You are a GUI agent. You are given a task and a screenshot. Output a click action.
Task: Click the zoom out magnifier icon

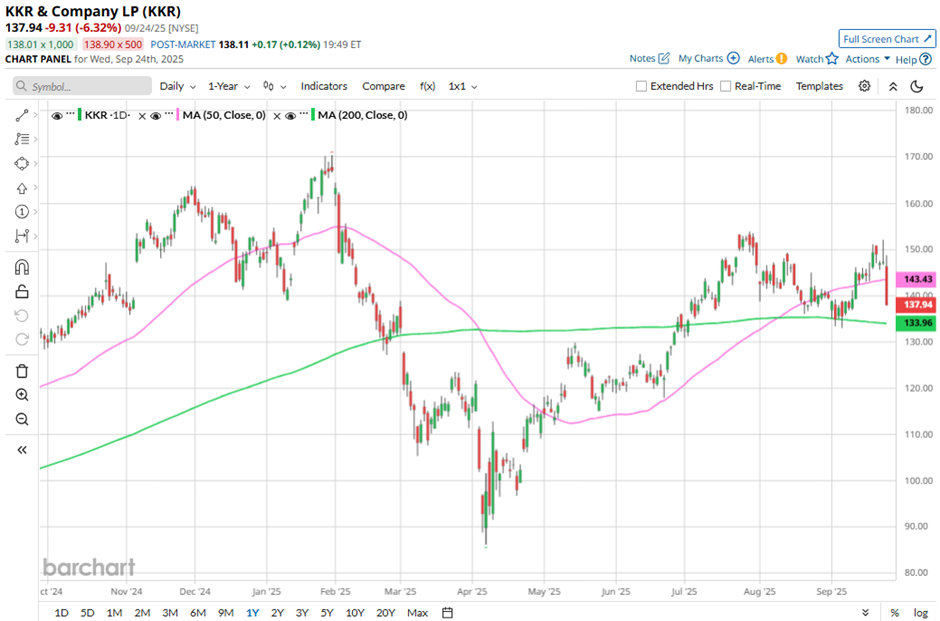coord(22,419)
